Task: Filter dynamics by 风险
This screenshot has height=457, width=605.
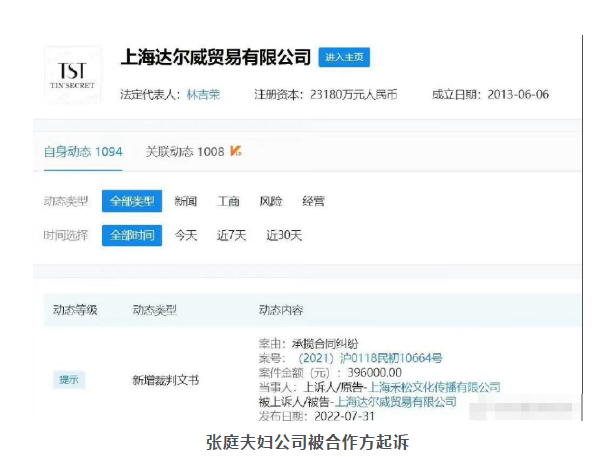Action: (271, 201)
